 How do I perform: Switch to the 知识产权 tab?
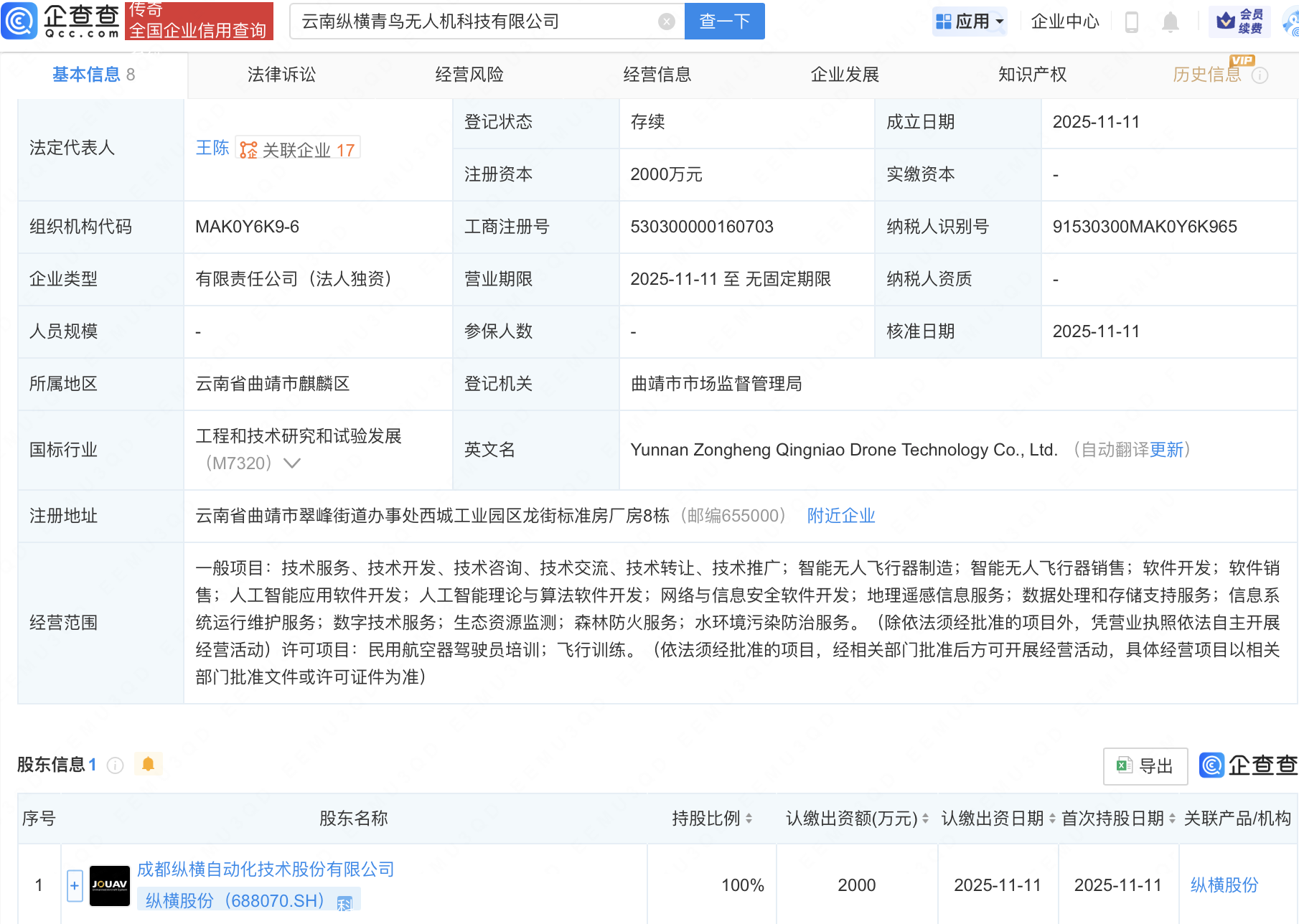pos(1031,75)
